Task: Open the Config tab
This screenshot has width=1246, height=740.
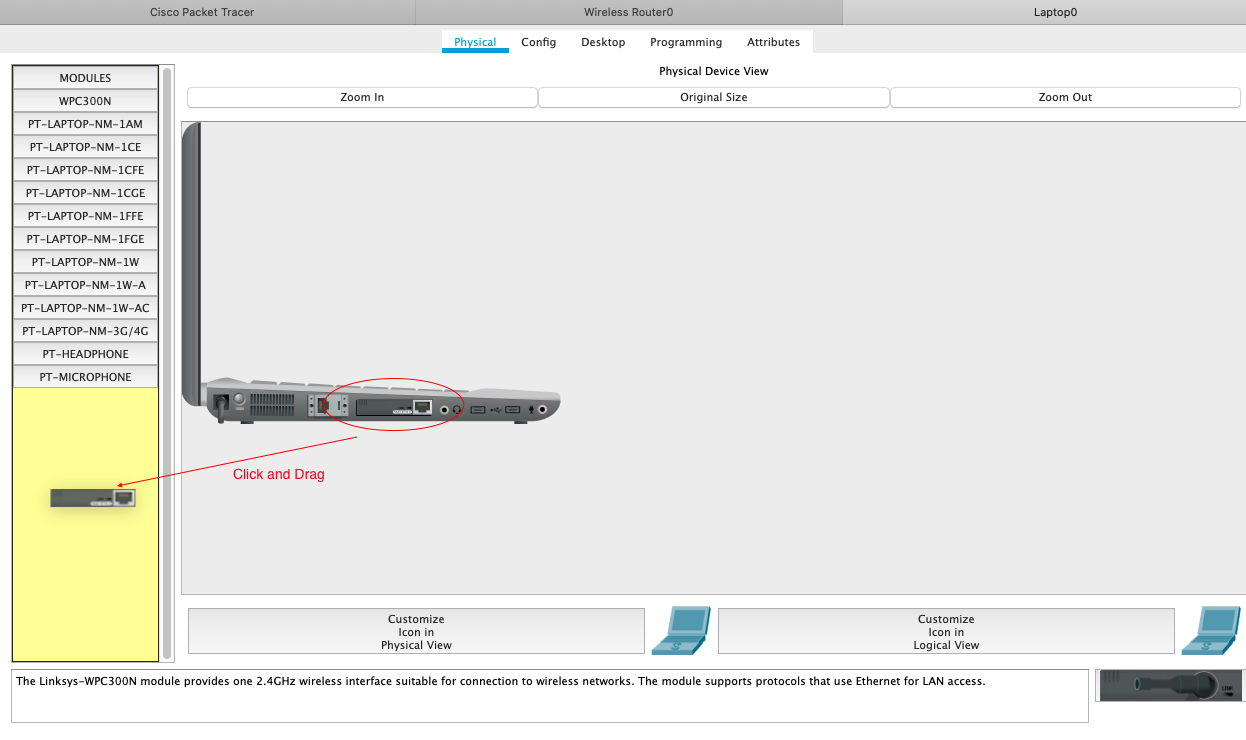Action: click(x=538, y=42)
